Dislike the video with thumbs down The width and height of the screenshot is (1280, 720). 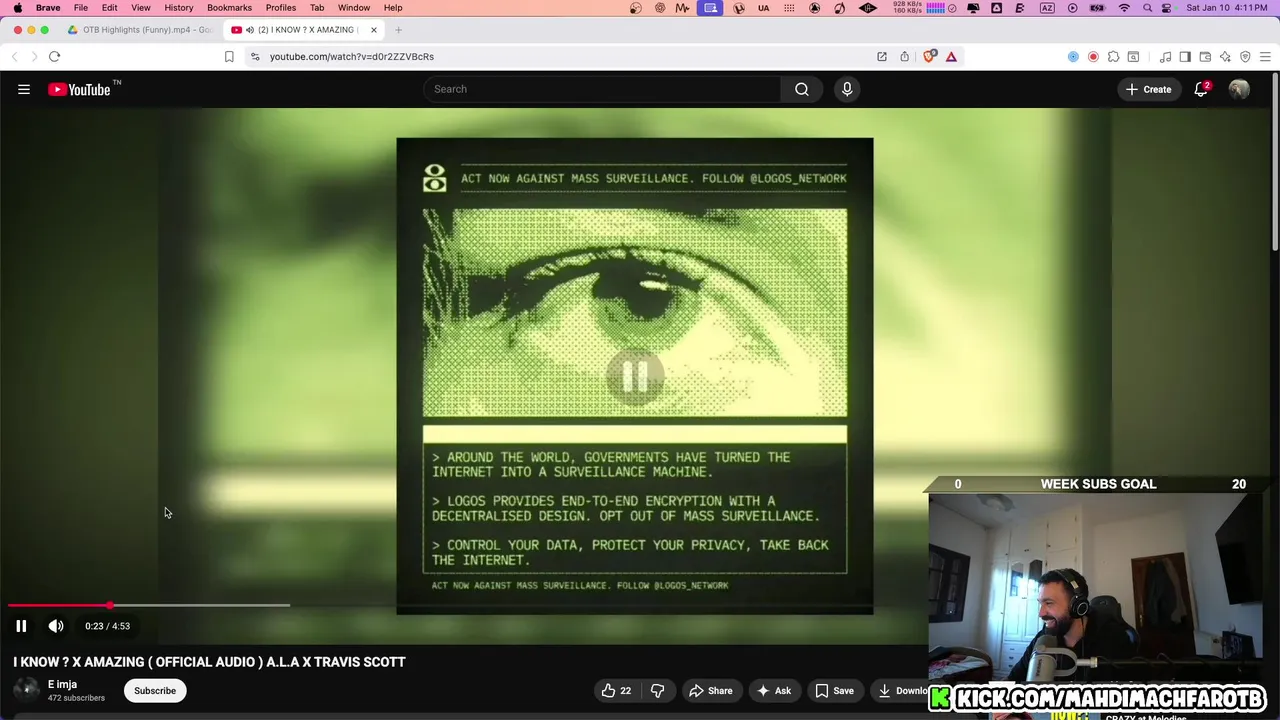point(657,691)
